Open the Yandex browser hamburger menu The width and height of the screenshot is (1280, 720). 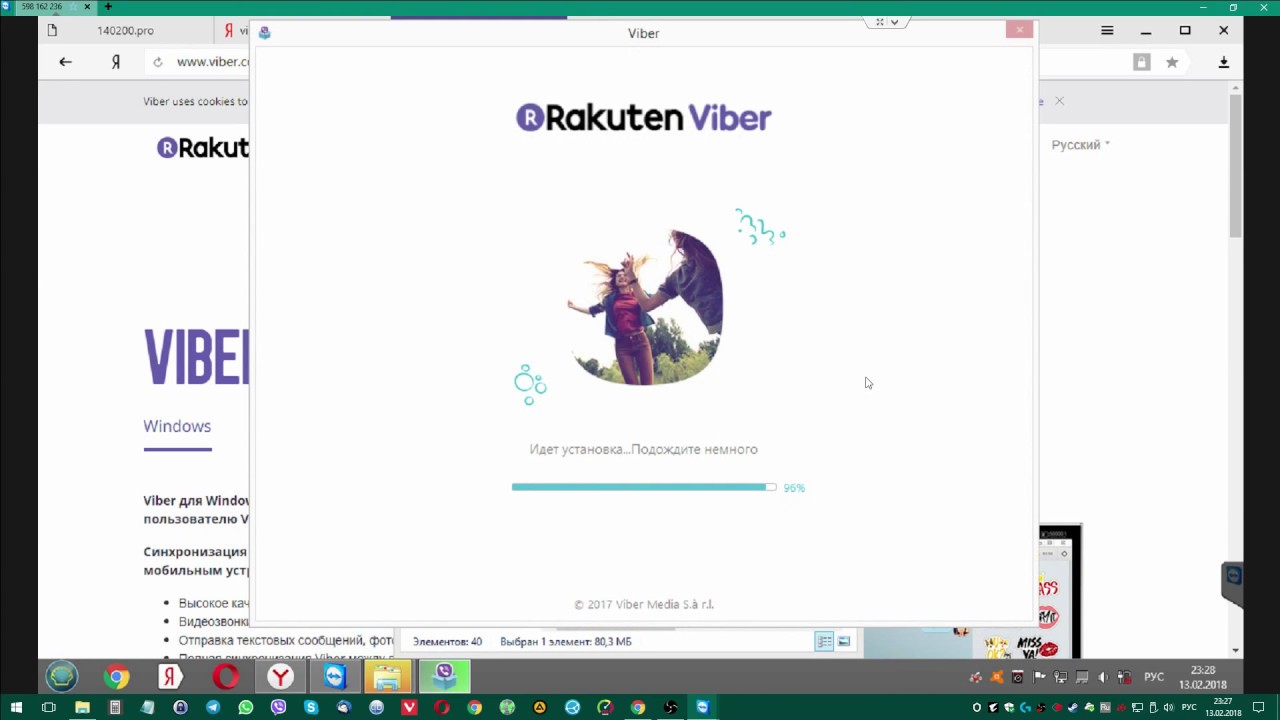click(1107, 31)
